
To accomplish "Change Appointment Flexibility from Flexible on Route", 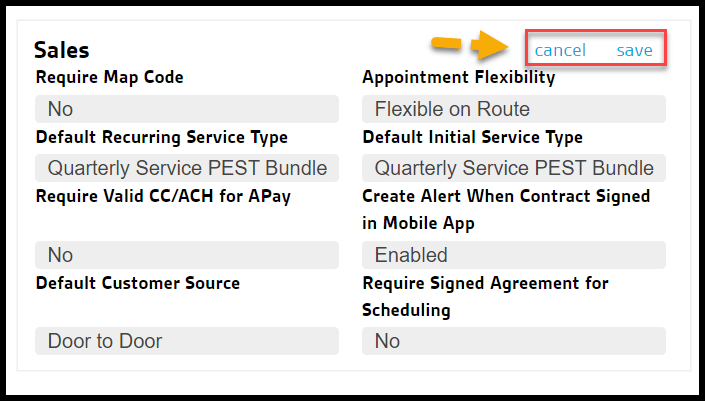I will coord(514,109).
